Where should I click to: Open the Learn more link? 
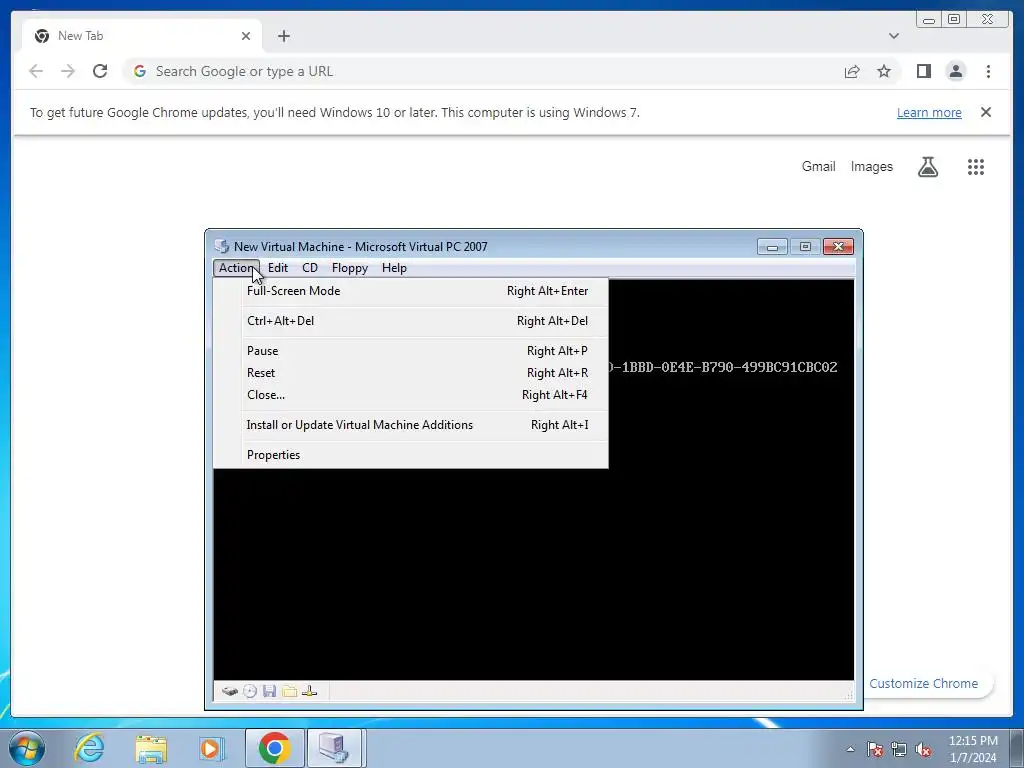tap(929, 112)
